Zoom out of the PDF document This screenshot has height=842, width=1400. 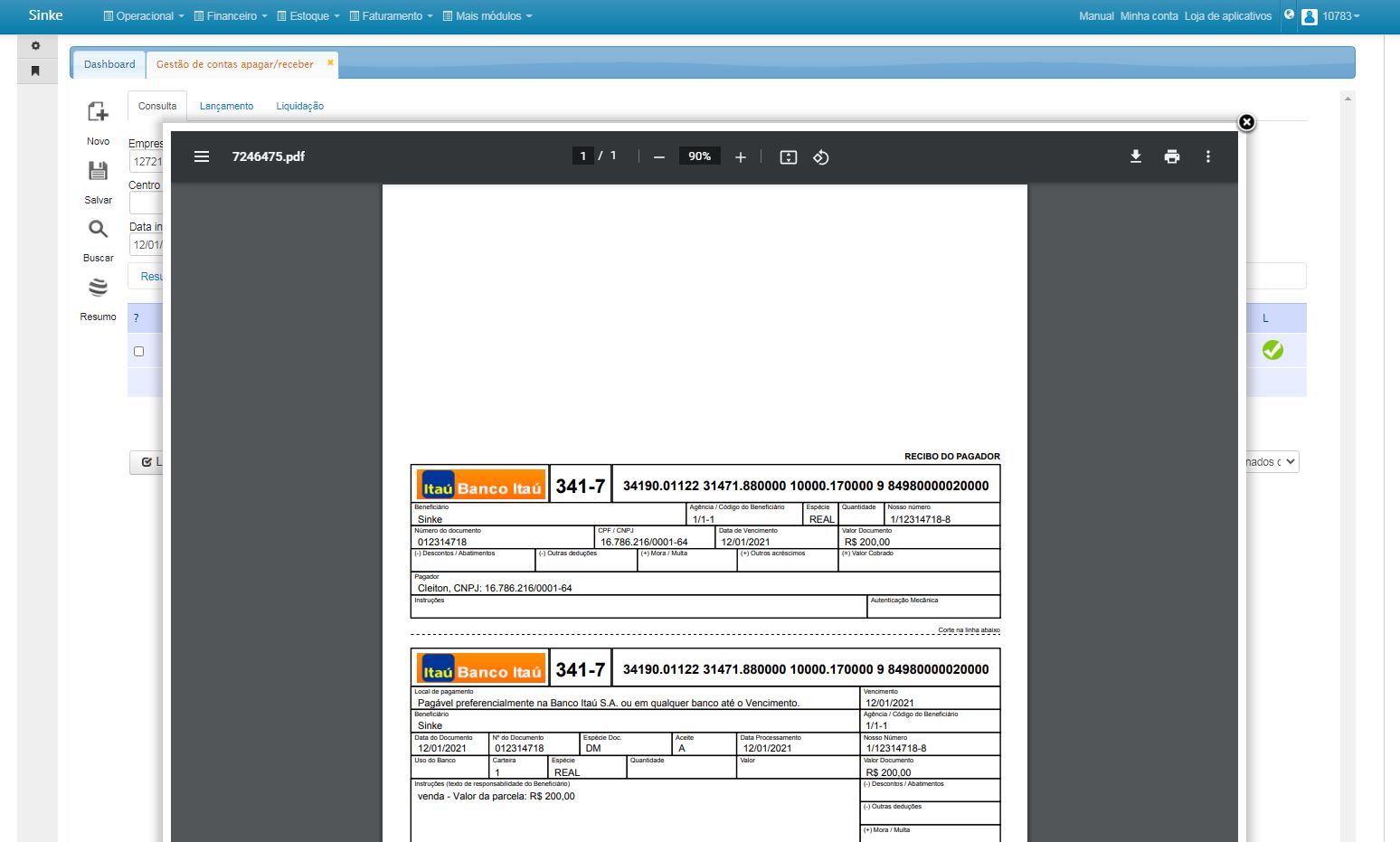click(x=659, y=157)
